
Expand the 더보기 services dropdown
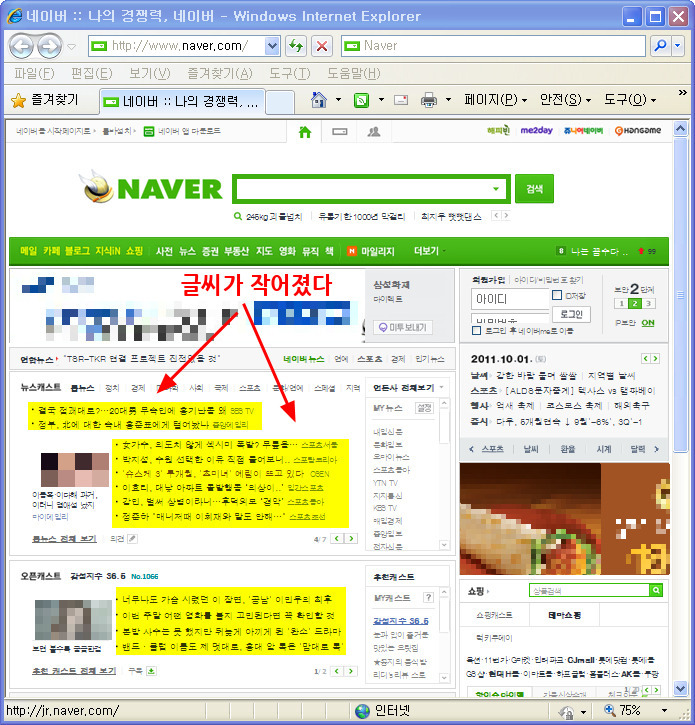pos(430,251)
